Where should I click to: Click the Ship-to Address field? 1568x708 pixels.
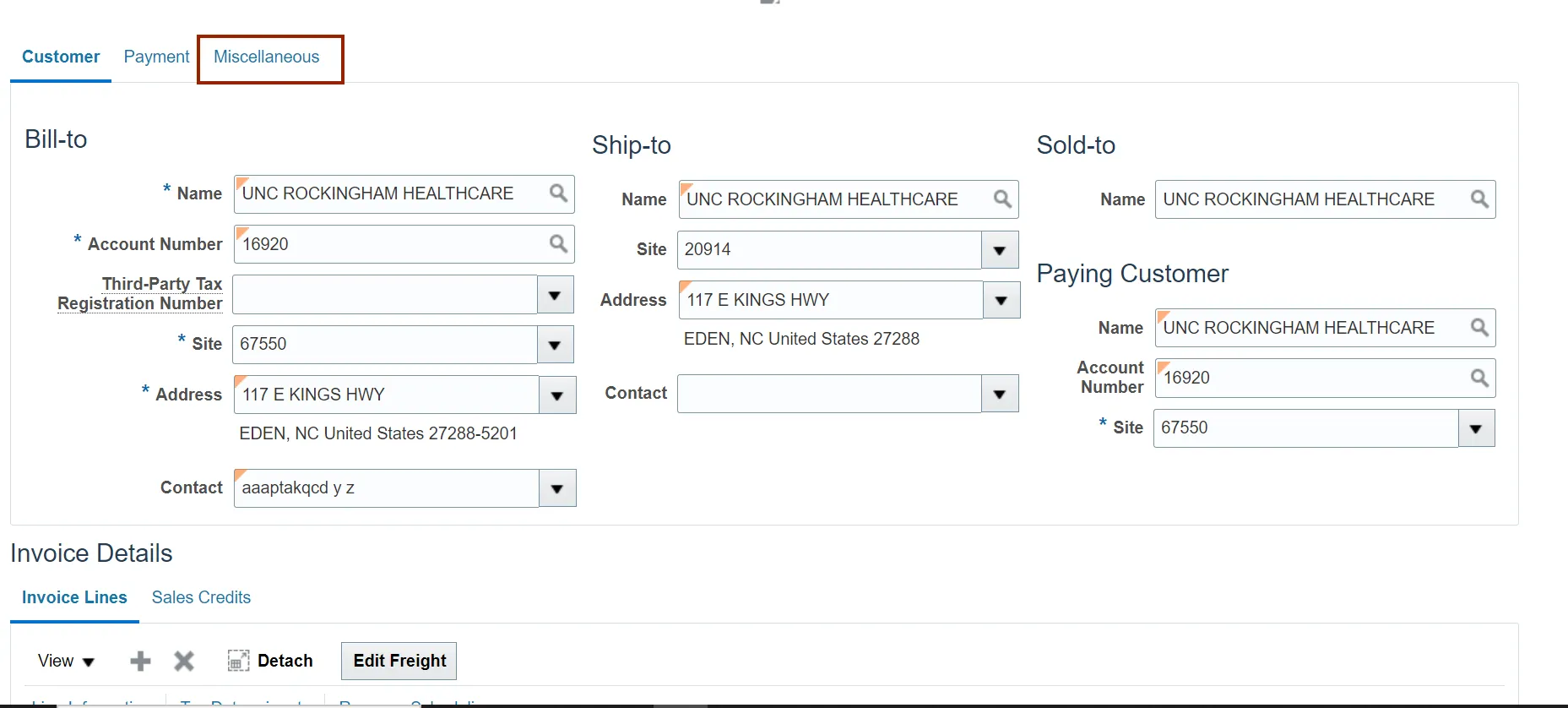(831, 300)
